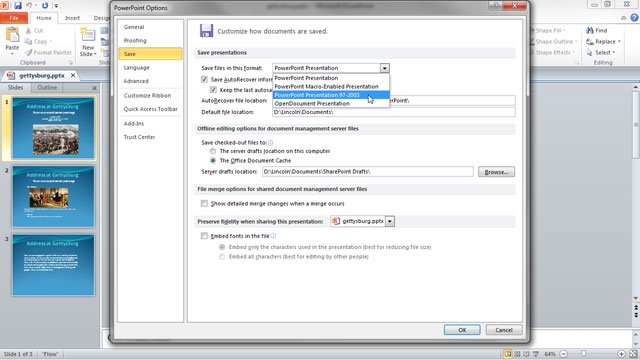Screen dimensions: 640x360
Task: Click the Redo icon in title bar
Action: [45, 6]
